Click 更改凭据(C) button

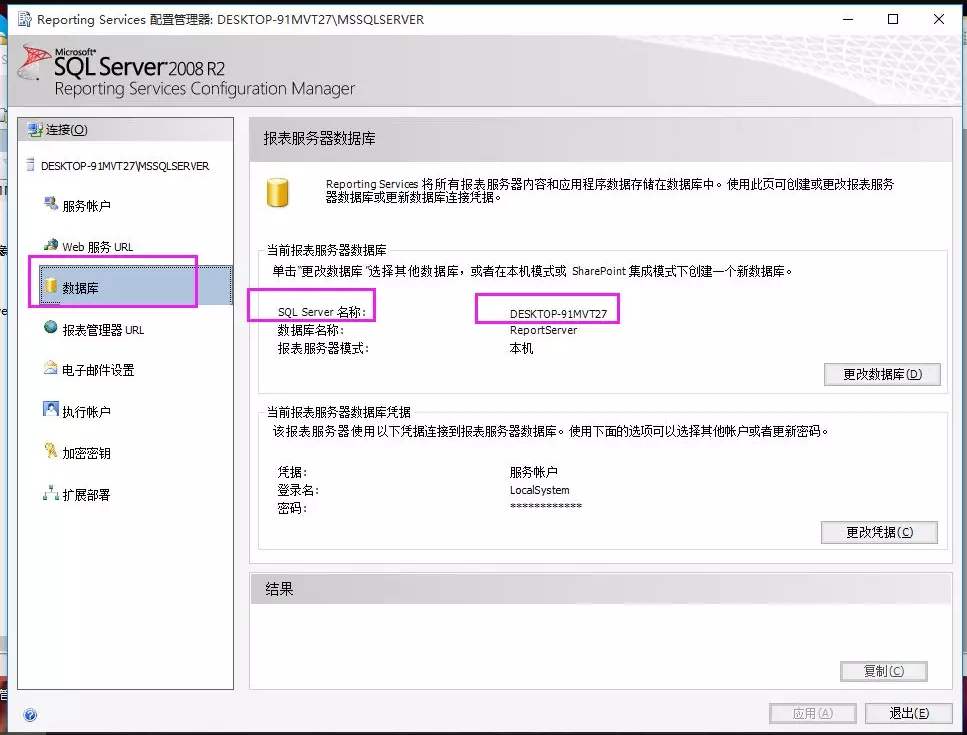[879, 532]
